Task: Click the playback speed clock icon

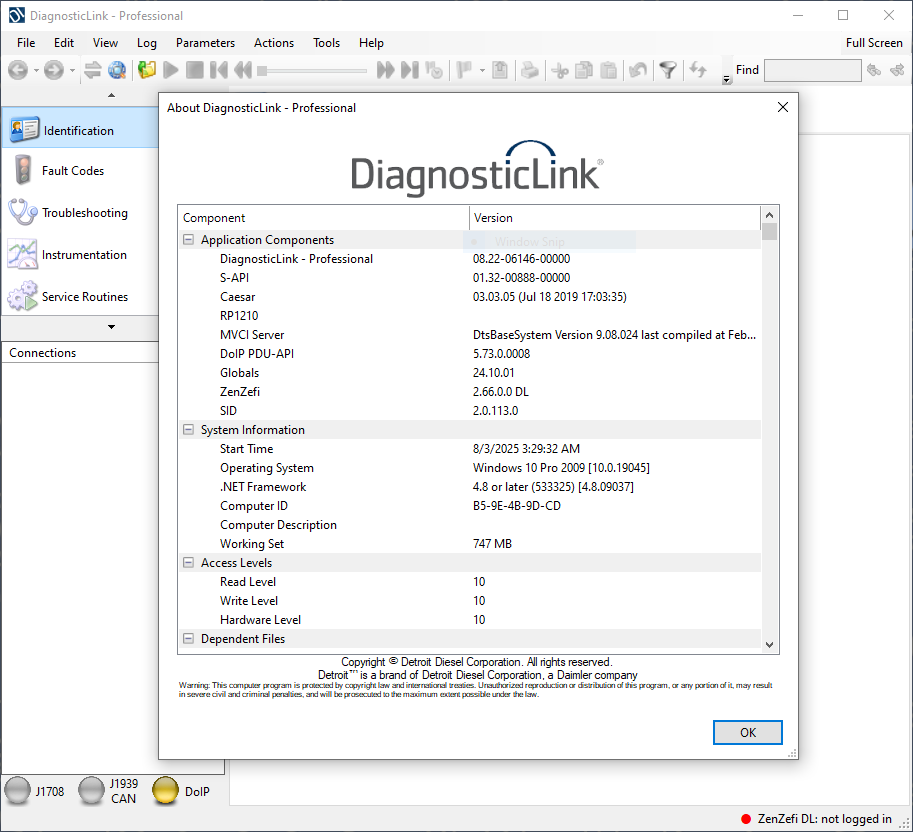Action: tap(434, 70)
